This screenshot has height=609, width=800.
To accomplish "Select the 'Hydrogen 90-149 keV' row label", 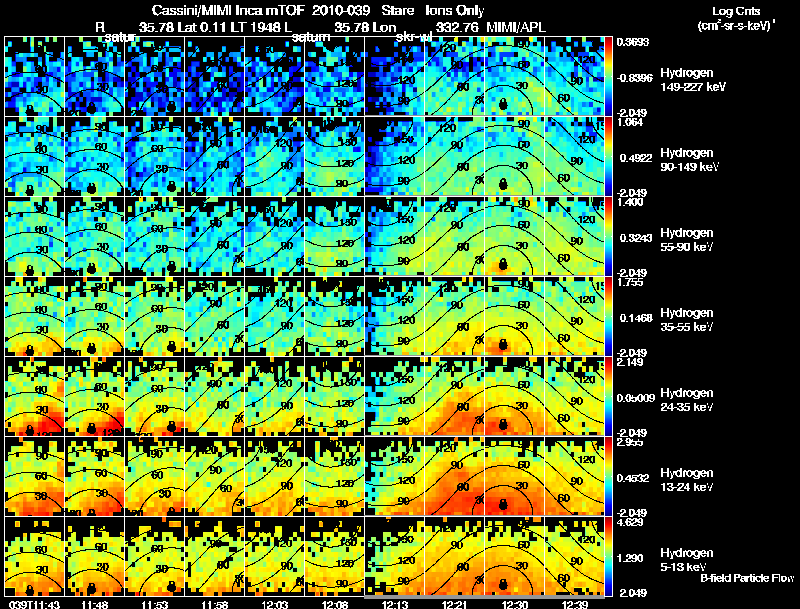I will 690,160.
